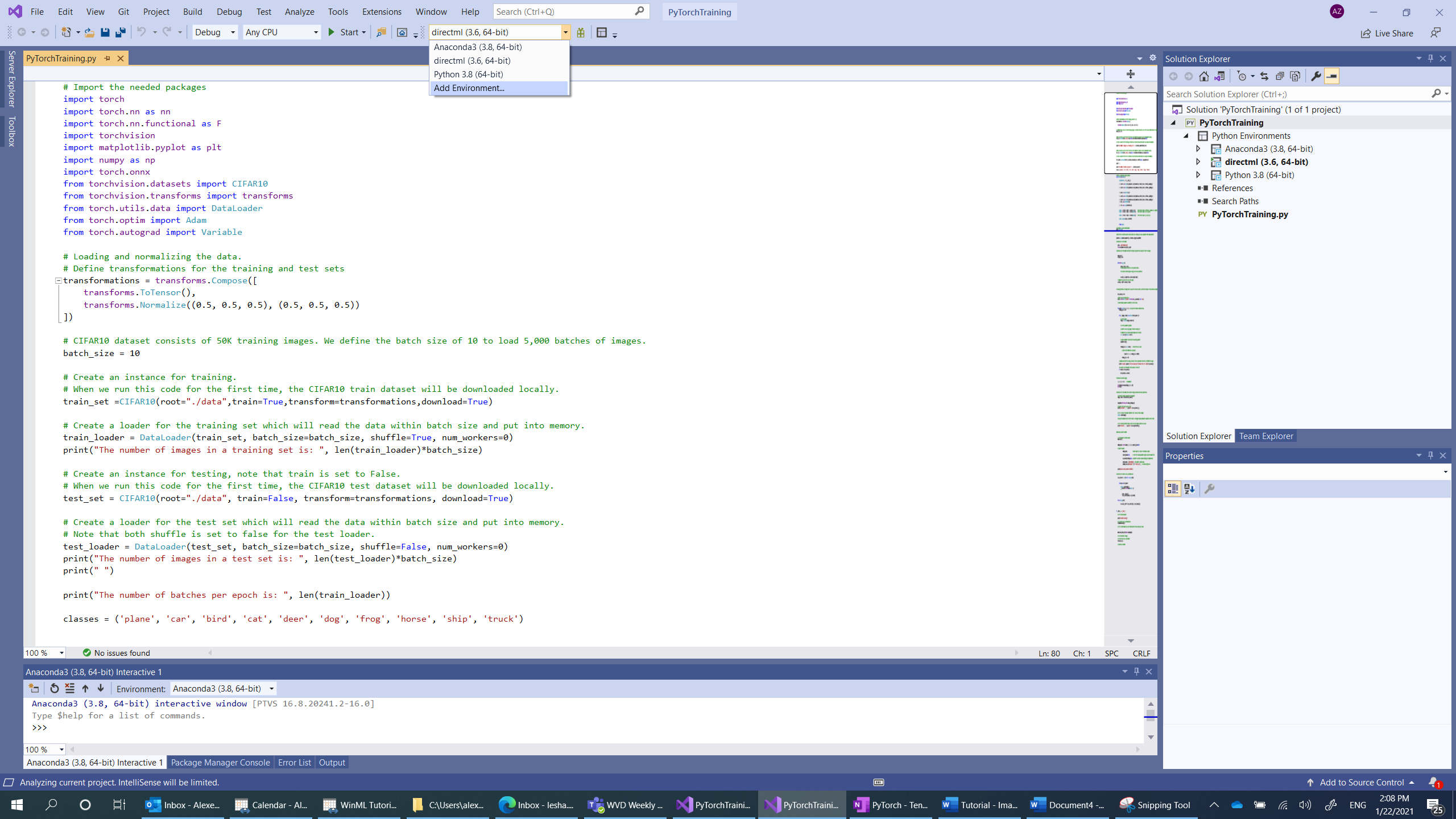Screen dimensions: 1456x819
Task: Open Add Environment dialog
Action: pos(468,87)
